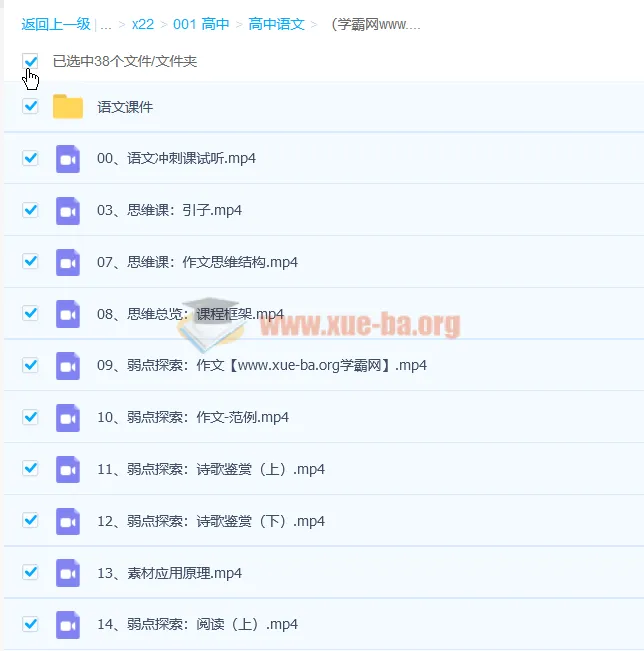Click video icon for 07、思维课：作文思维结构.mp4
Screen dimensions: 644x651
pos(68,262)
